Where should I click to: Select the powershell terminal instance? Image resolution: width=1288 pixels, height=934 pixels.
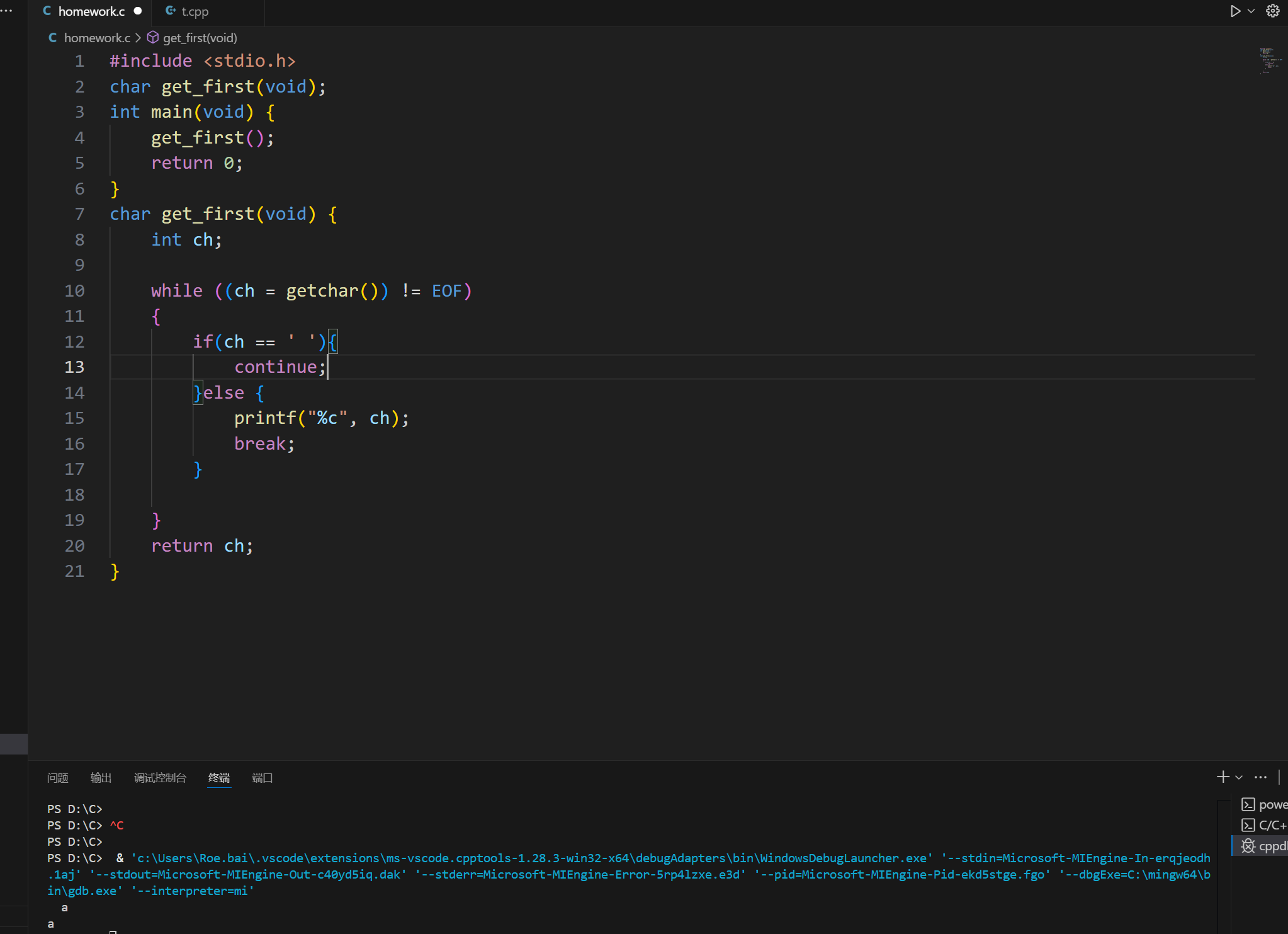[1265, 805]
